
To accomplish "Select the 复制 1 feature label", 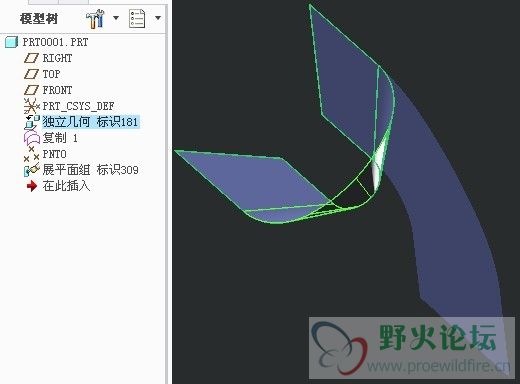I will point(60,138).
